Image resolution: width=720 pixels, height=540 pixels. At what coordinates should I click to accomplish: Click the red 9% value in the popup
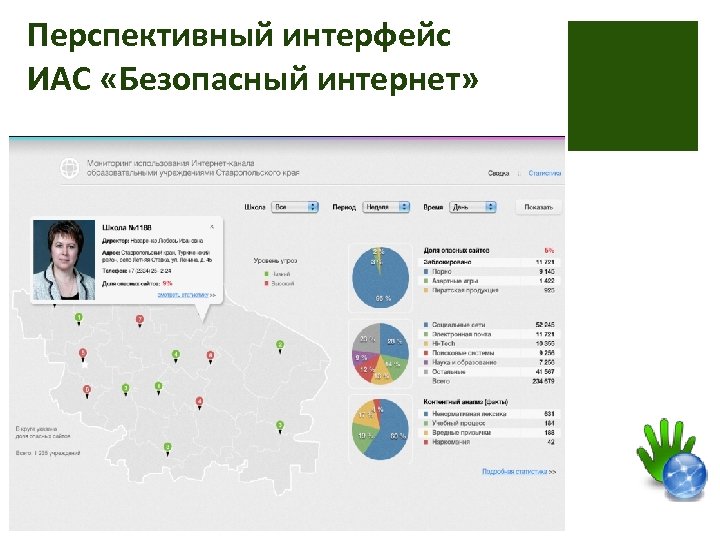pos(167,283)
